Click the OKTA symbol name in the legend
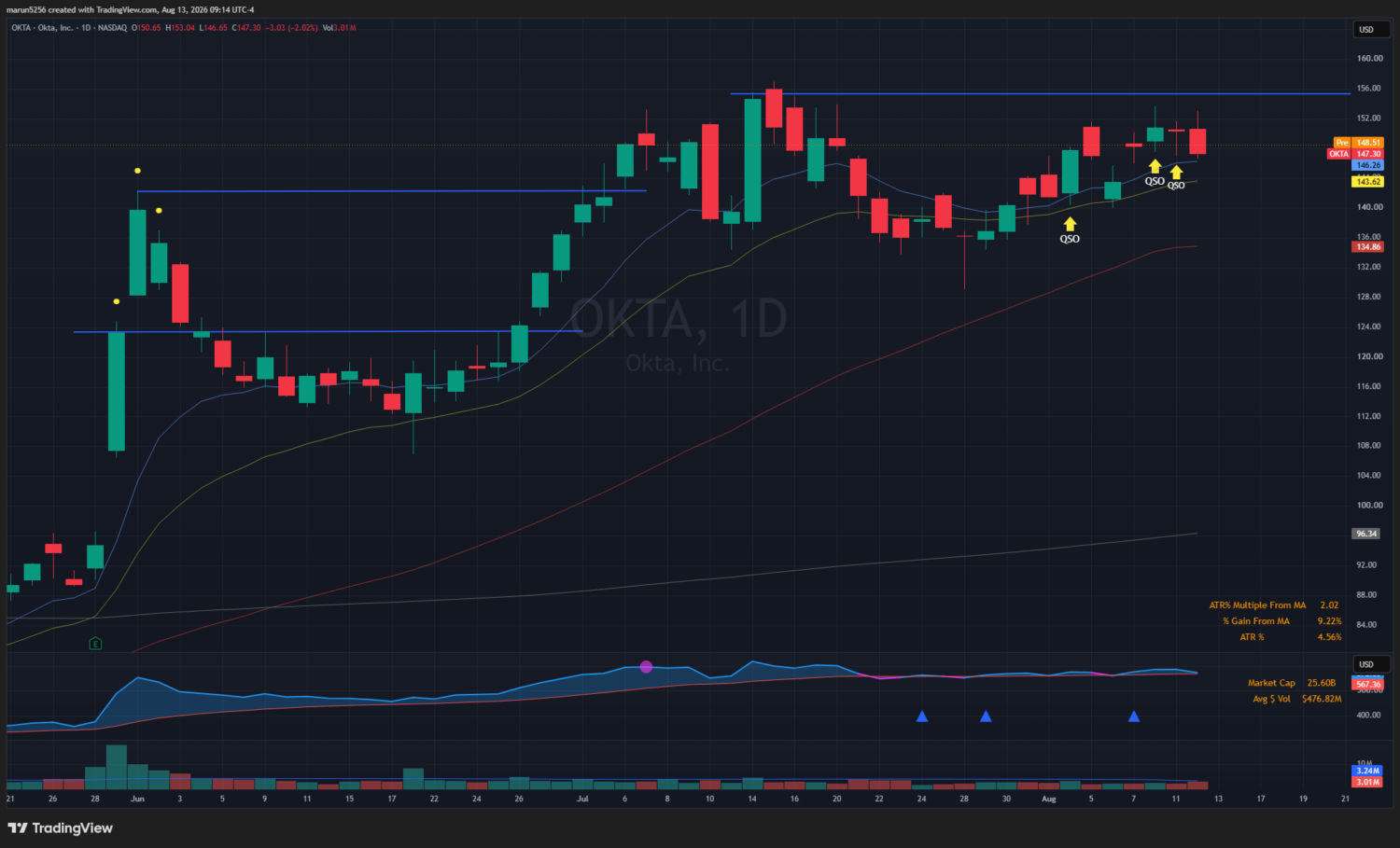This screenshot has width=1400, height=848. 42,28
